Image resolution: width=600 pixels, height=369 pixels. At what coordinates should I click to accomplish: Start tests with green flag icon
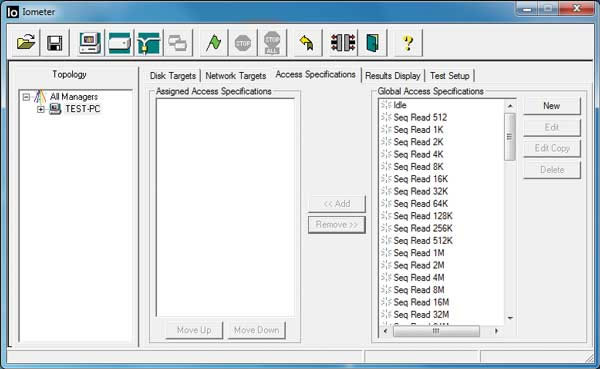coord(214,42)
